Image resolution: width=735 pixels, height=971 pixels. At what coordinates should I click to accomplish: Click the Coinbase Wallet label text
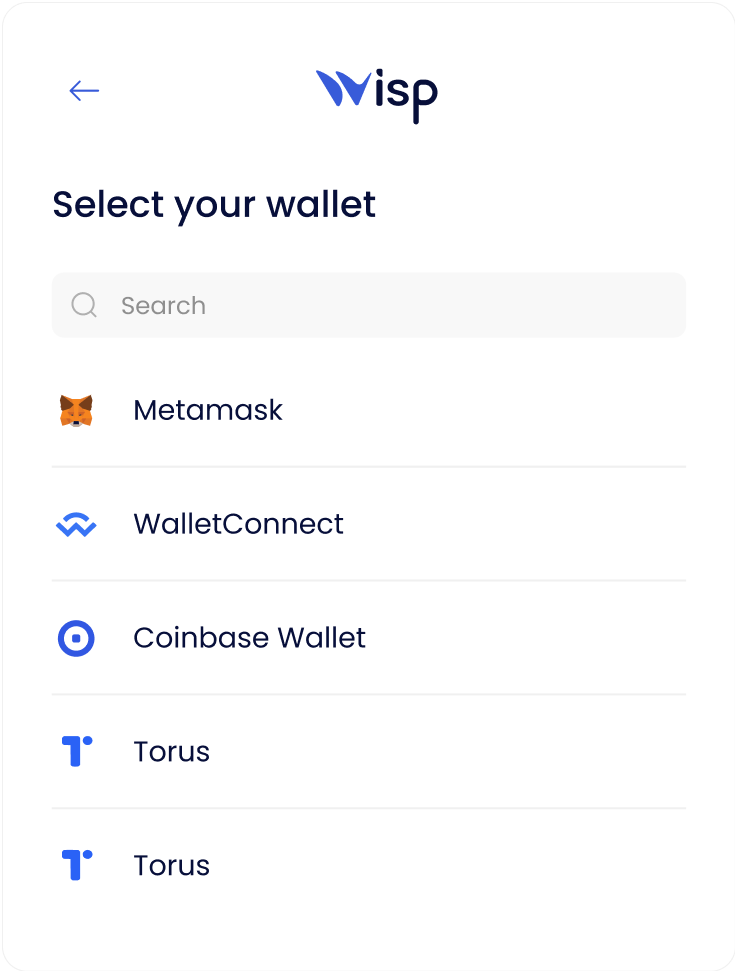(x=249, y=637)
